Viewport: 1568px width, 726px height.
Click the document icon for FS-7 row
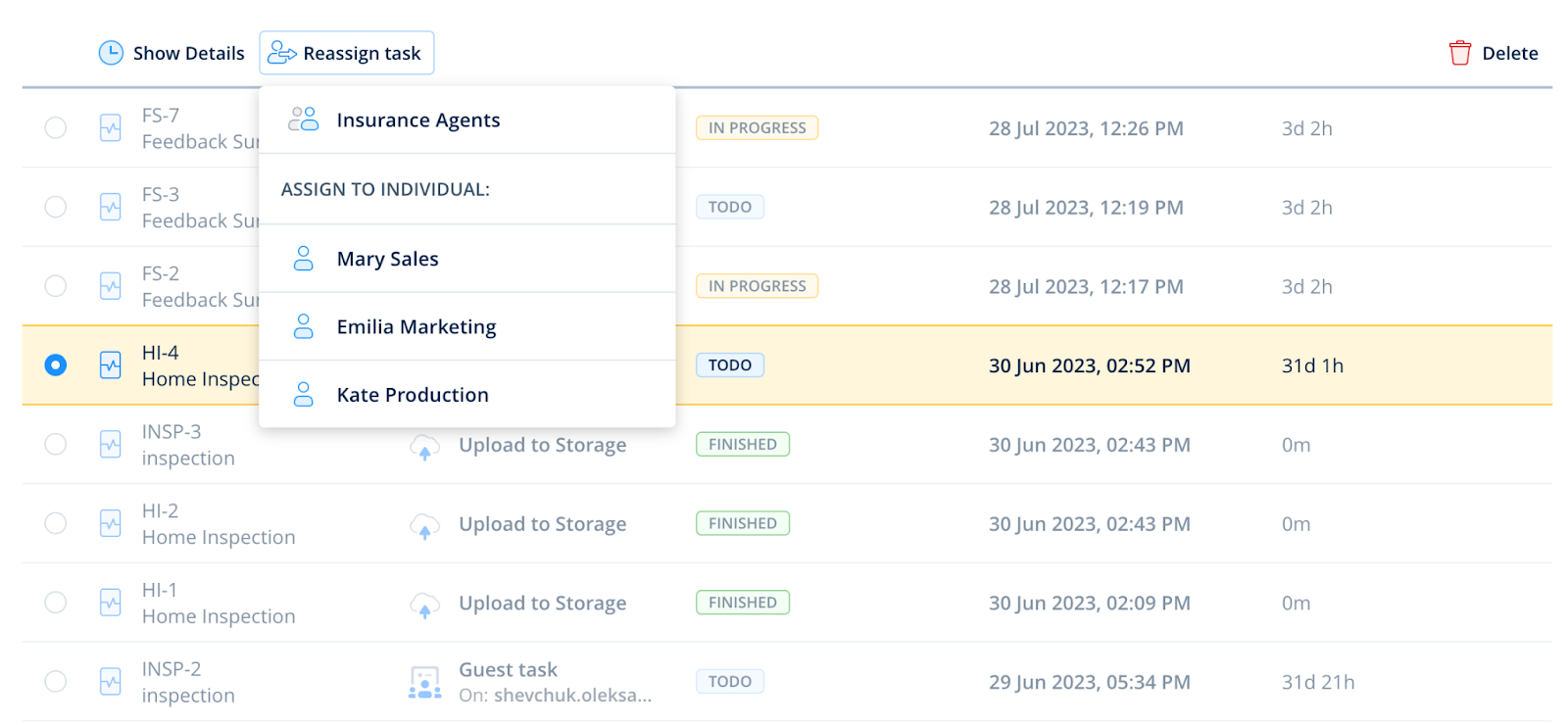coord(111,128)
